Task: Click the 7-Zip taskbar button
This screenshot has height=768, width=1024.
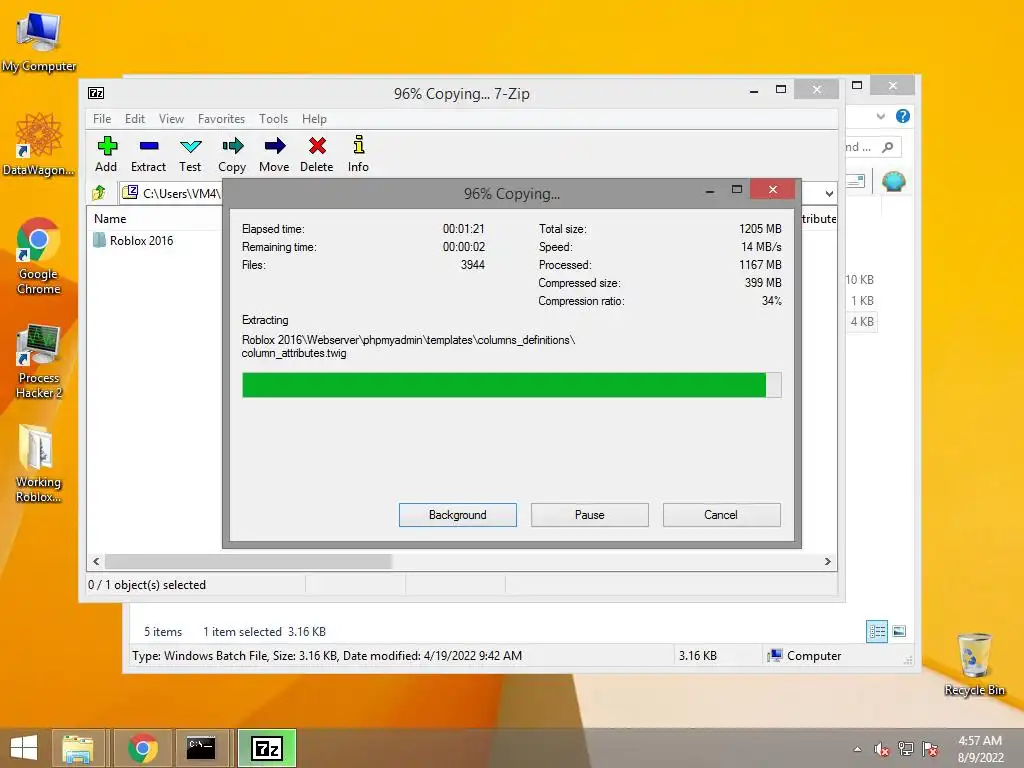Action: click(x=267, y=748)
